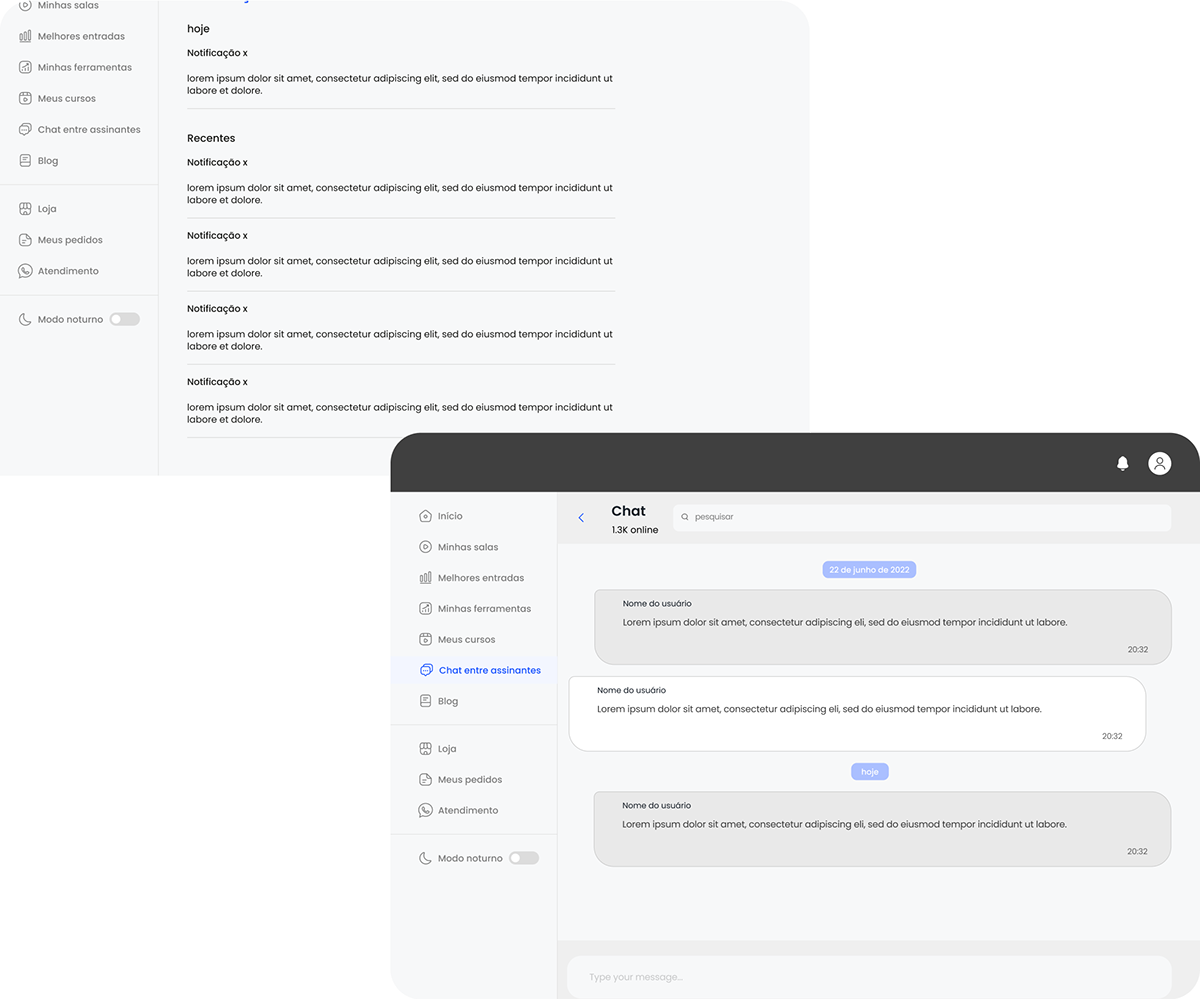
Task: Click Meus cursos label in chat window sidebar
Action: (467, 639)
